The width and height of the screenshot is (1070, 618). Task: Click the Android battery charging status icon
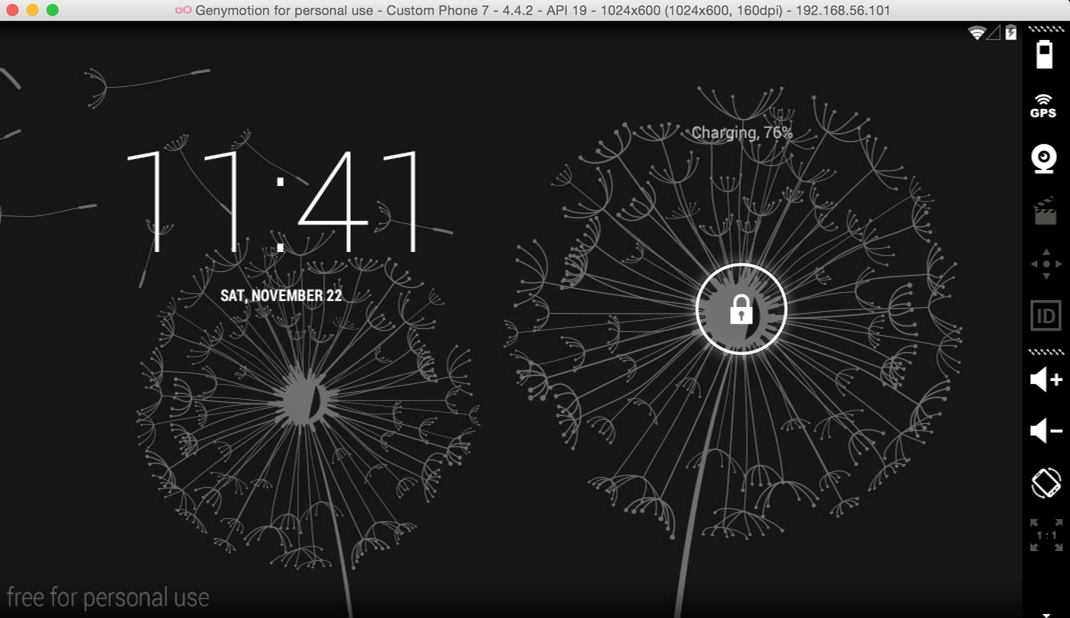coord(1011,33)
